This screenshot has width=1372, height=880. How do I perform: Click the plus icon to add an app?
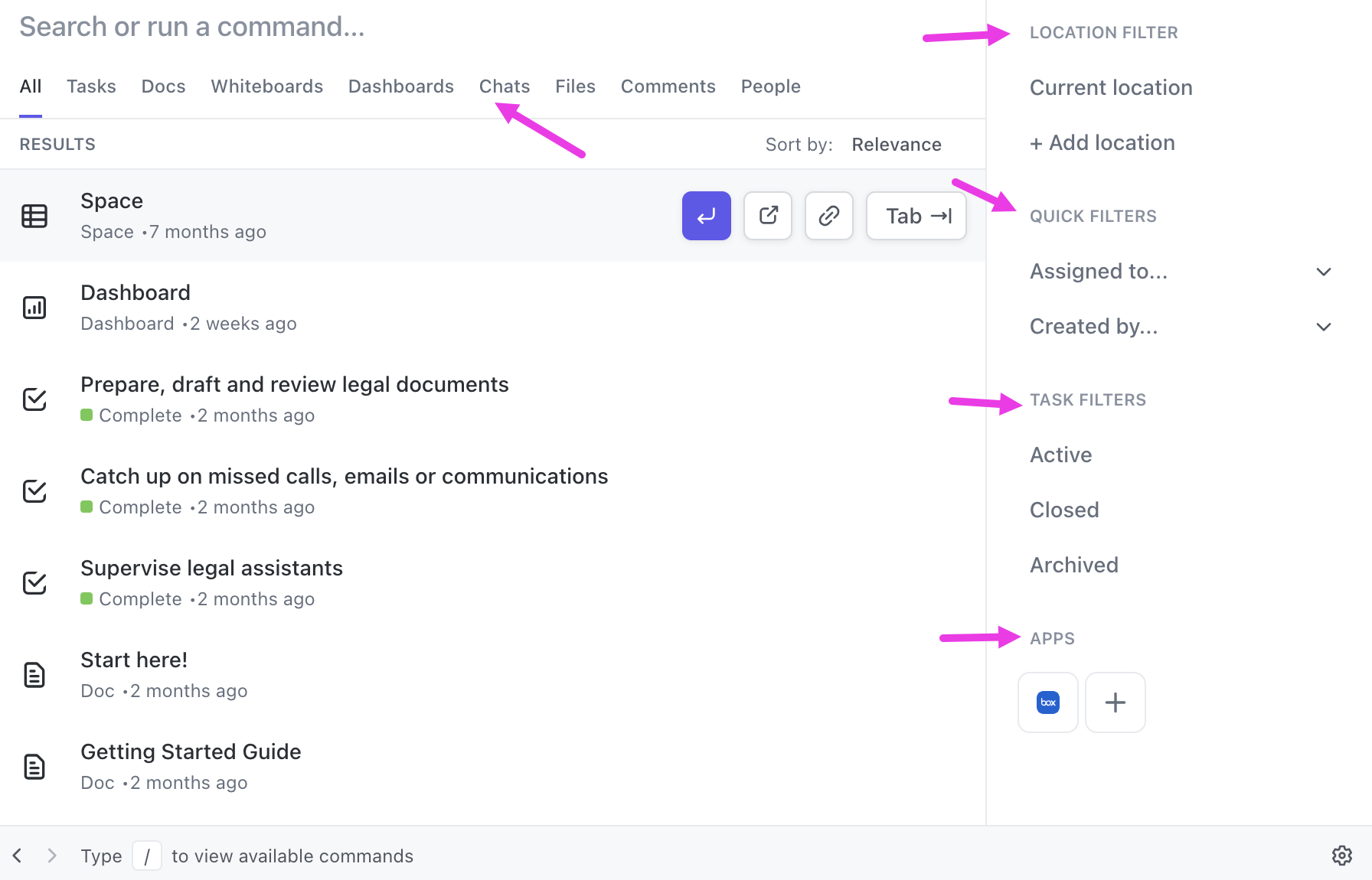click(1115, 702)
